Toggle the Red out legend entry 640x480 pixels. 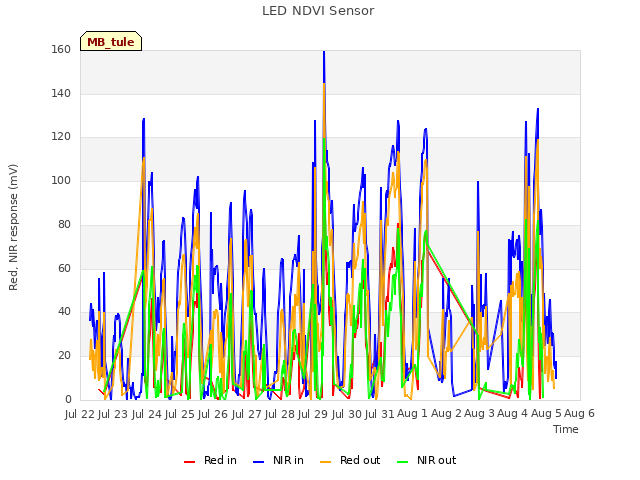pyautogui.click(x=350, y=460)
